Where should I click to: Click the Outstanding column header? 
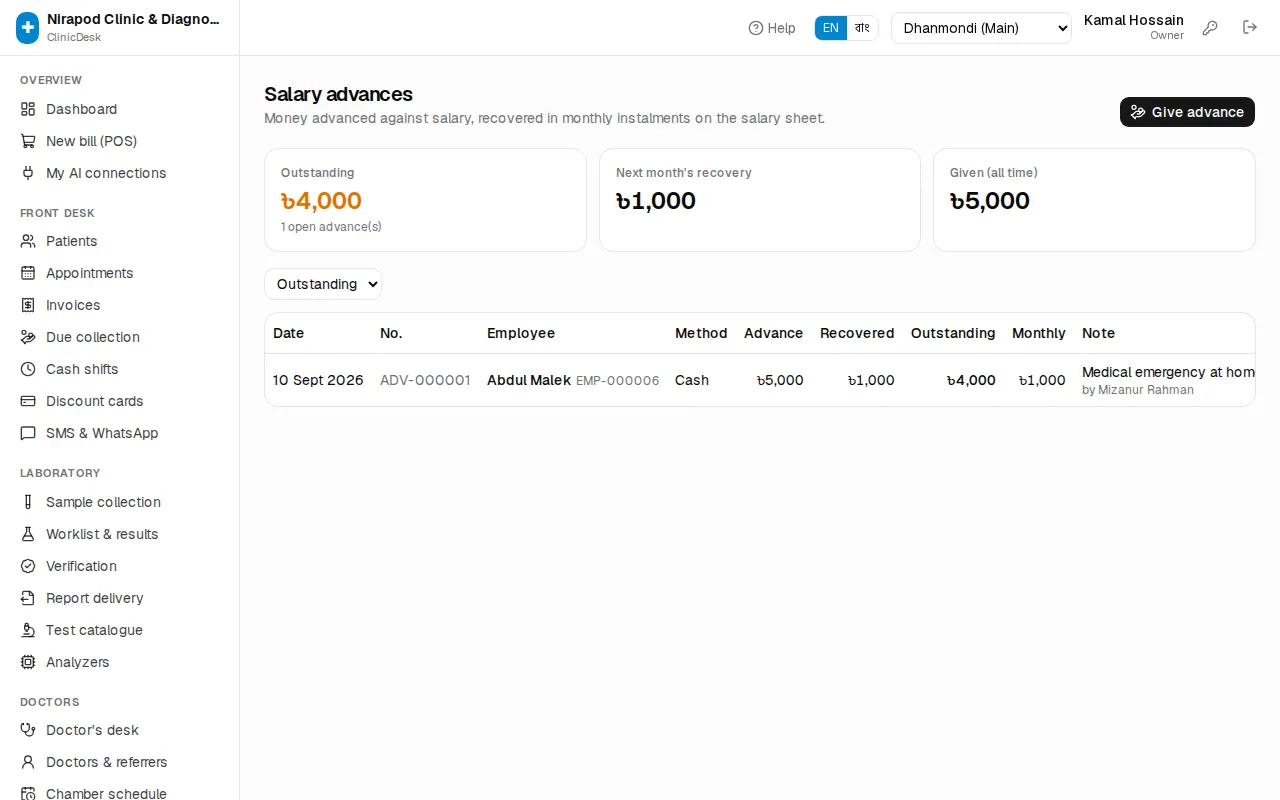(x=953, y=333)
